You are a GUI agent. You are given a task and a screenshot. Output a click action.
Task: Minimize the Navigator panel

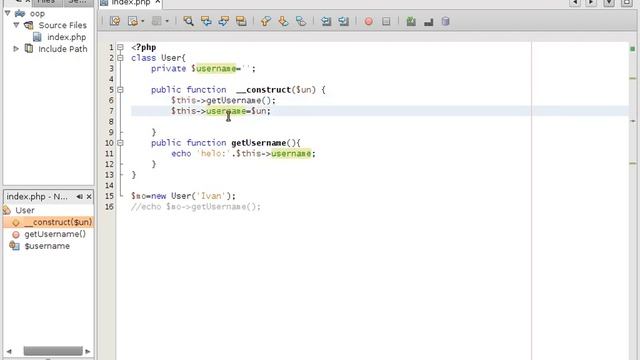click(x=79, y=197)
